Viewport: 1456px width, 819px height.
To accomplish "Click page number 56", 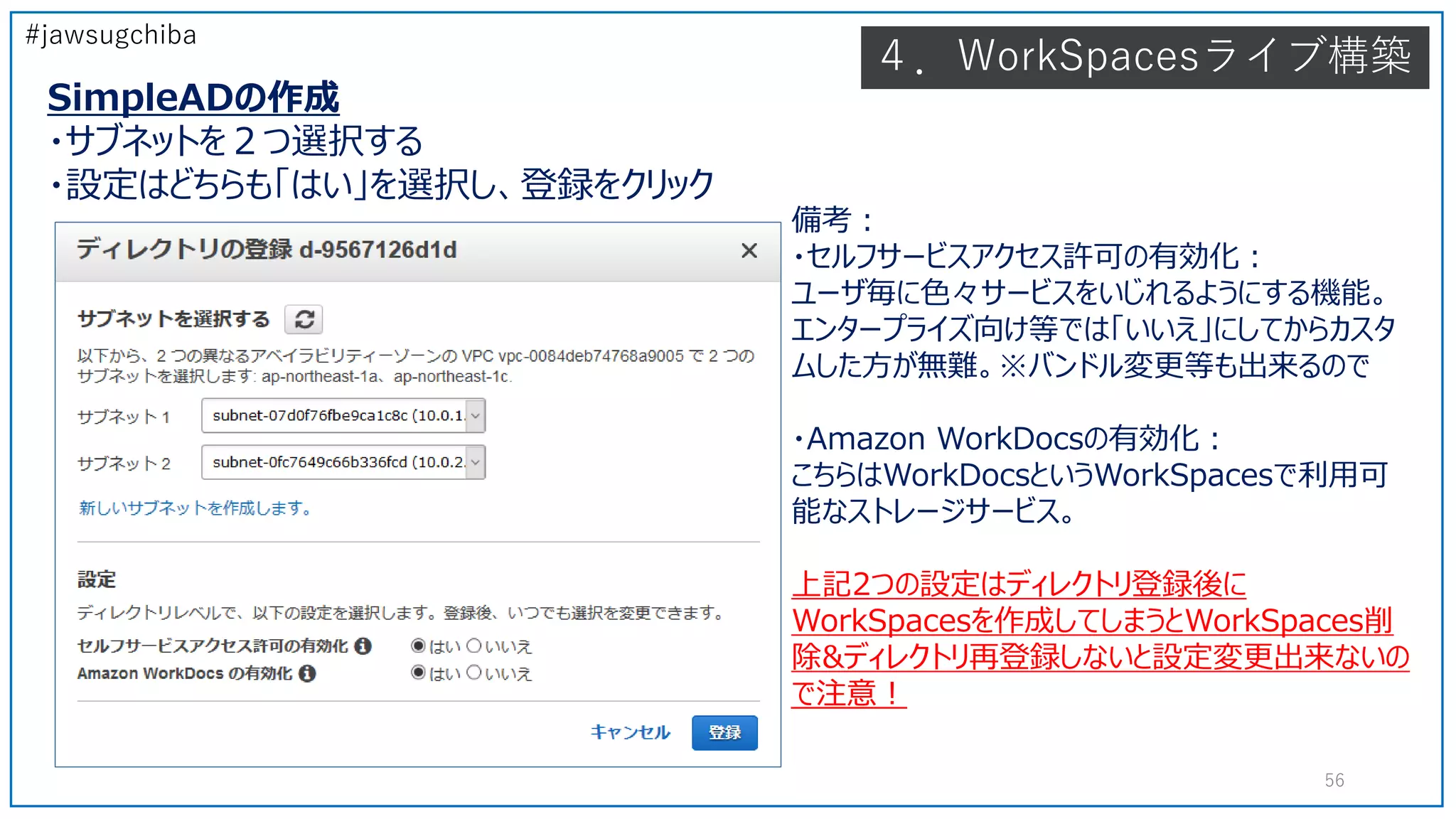I will [x=1334, y=780].
